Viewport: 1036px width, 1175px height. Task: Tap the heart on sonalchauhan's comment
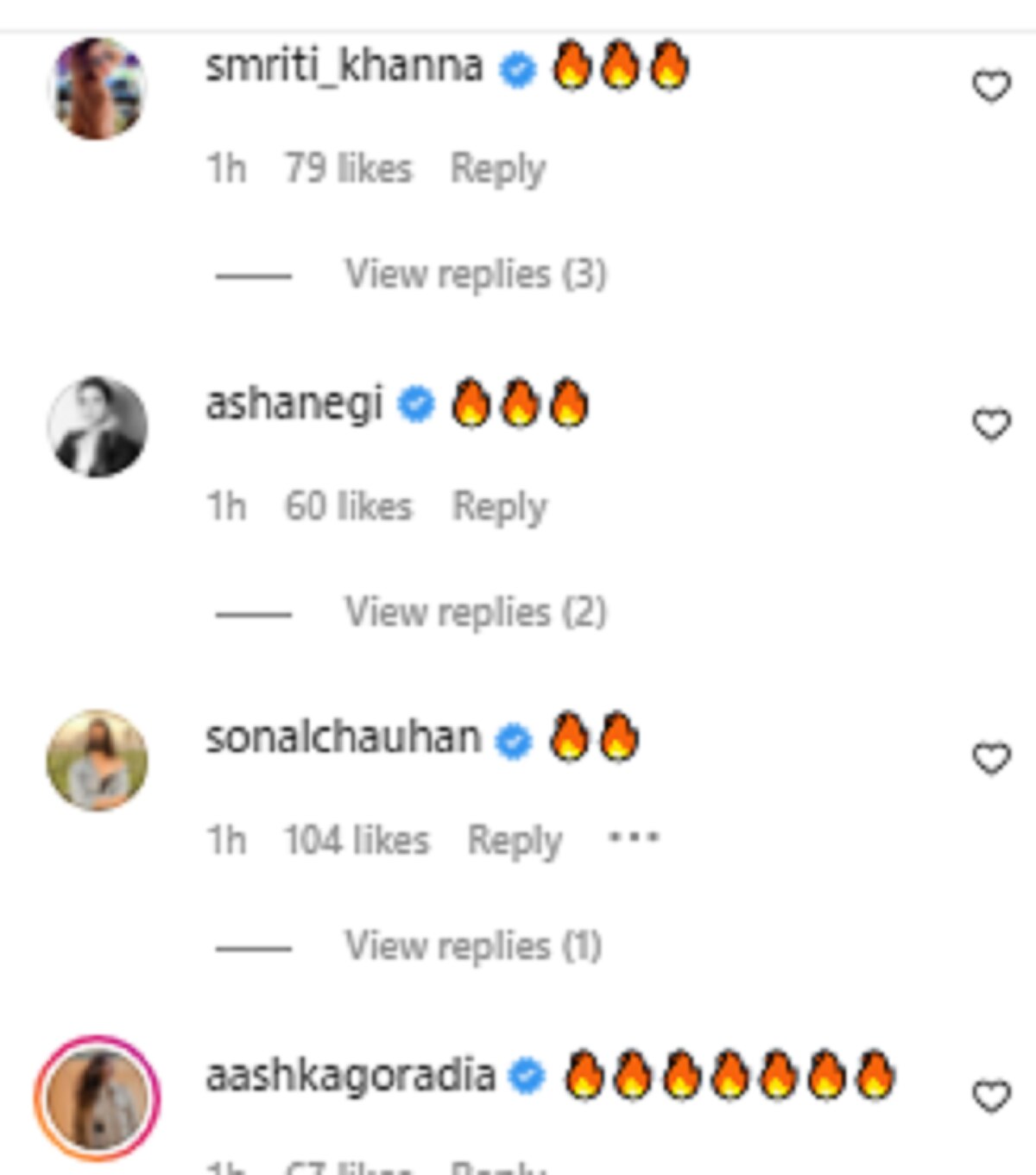point(991,758)
